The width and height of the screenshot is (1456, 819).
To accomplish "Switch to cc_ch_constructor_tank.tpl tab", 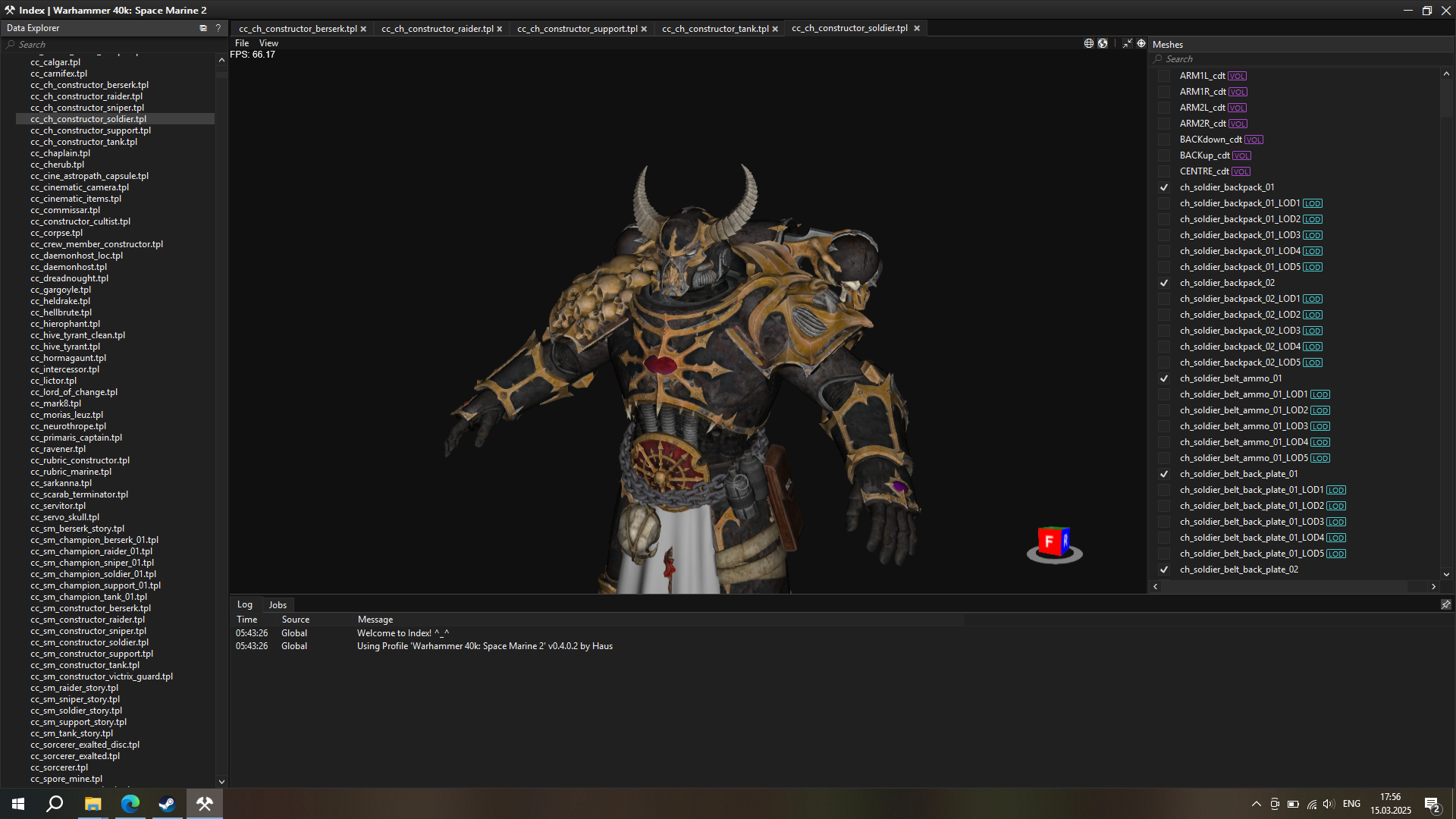I will 715,29.
